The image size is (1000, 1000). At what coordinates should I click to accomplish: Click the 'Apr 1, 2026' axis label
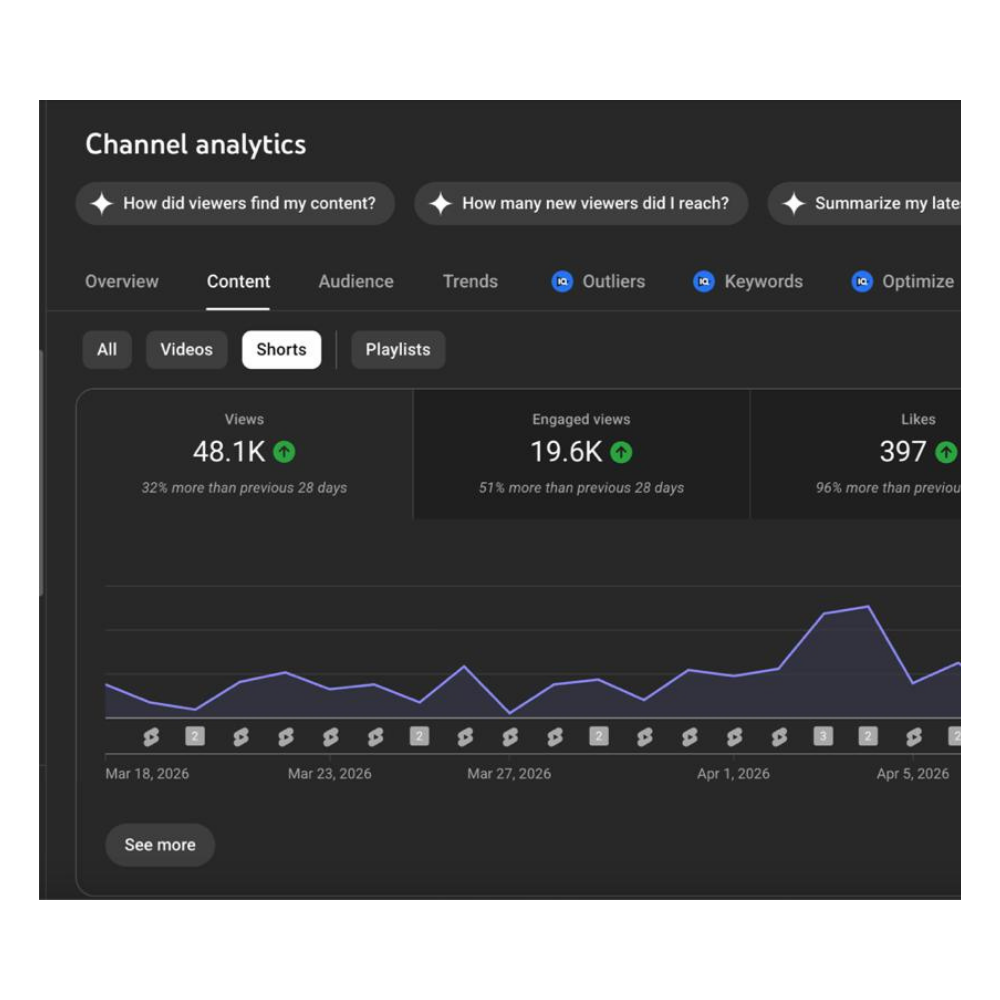tap(733, 774)
